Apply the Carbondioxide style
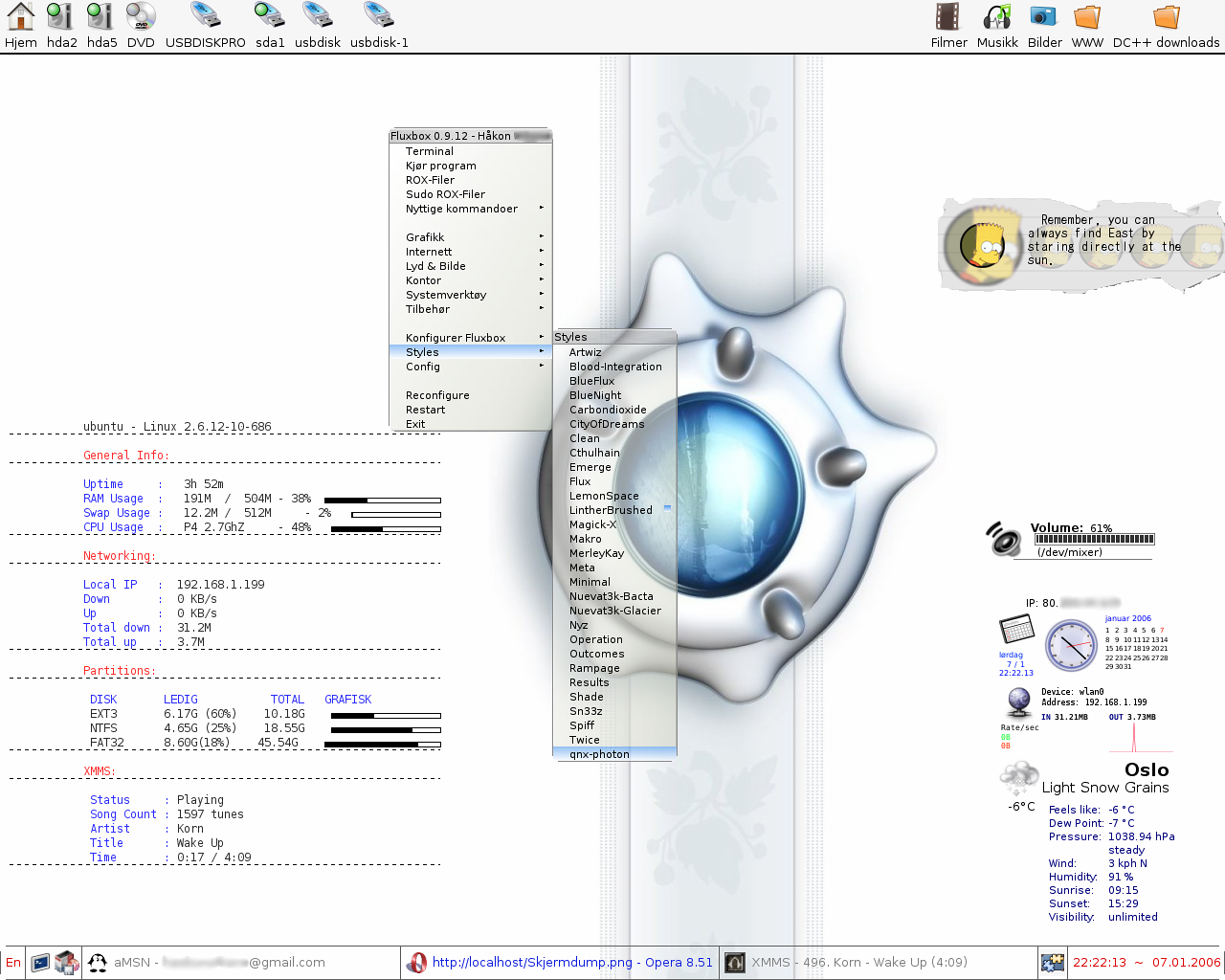The width and height of the screenshot is (1225, 980). click(x=614, y=410)
